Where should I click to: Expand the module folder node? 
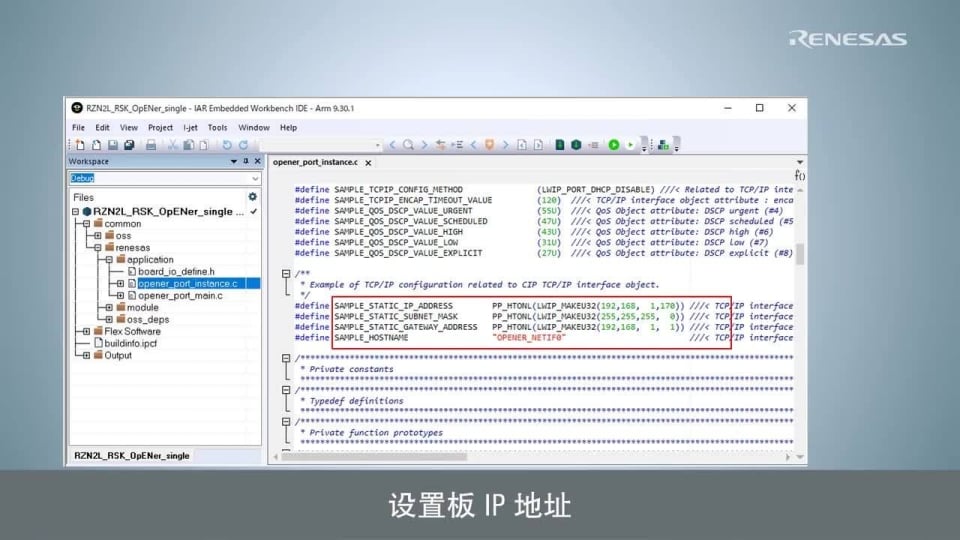point(109,307)
